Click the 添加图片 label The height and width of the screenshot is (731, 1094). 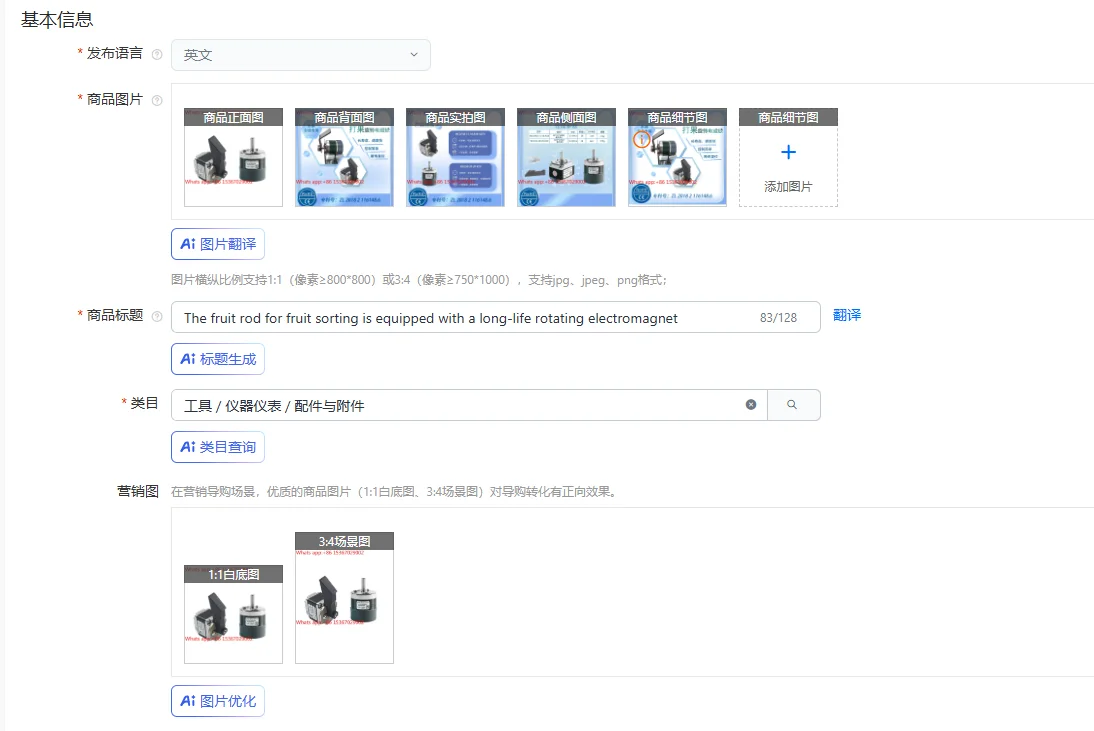788,186
